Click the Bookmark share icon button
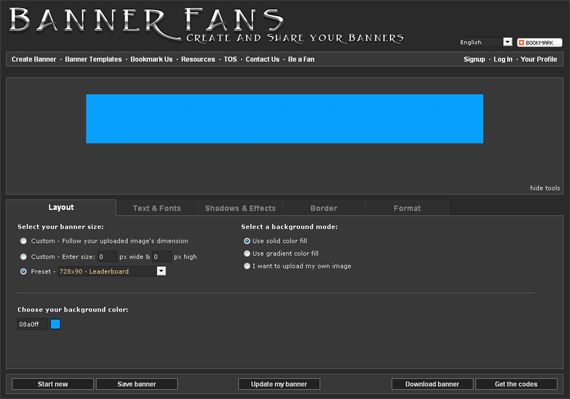 pyautogui.click(x=539, y=43)
